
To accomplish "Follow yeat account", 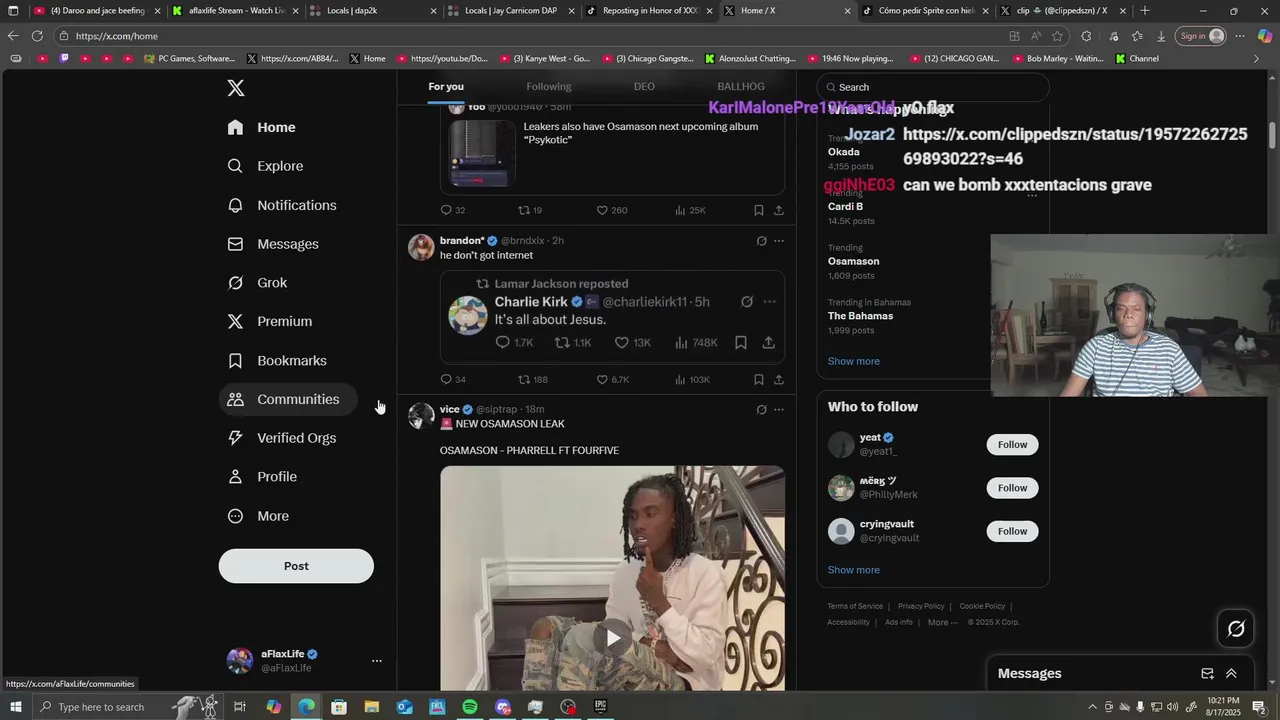I will 1012,445.
